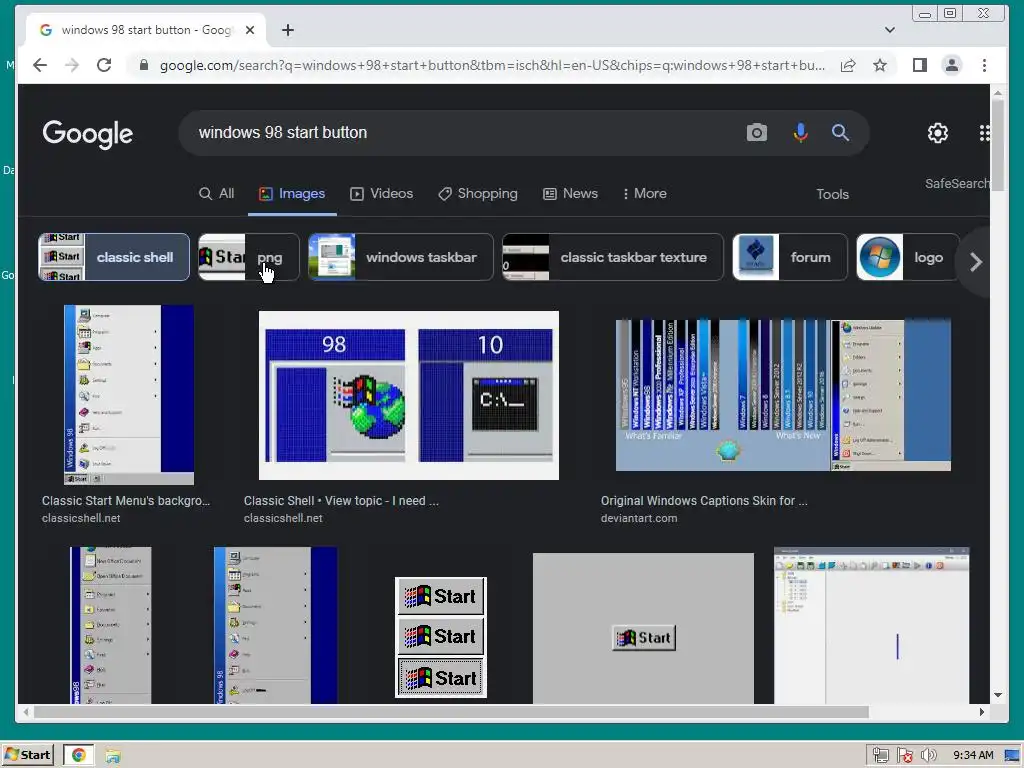Open the file explorer taskbar icon
Viewport: 1024px width, 768px height.
coord(112,756)
